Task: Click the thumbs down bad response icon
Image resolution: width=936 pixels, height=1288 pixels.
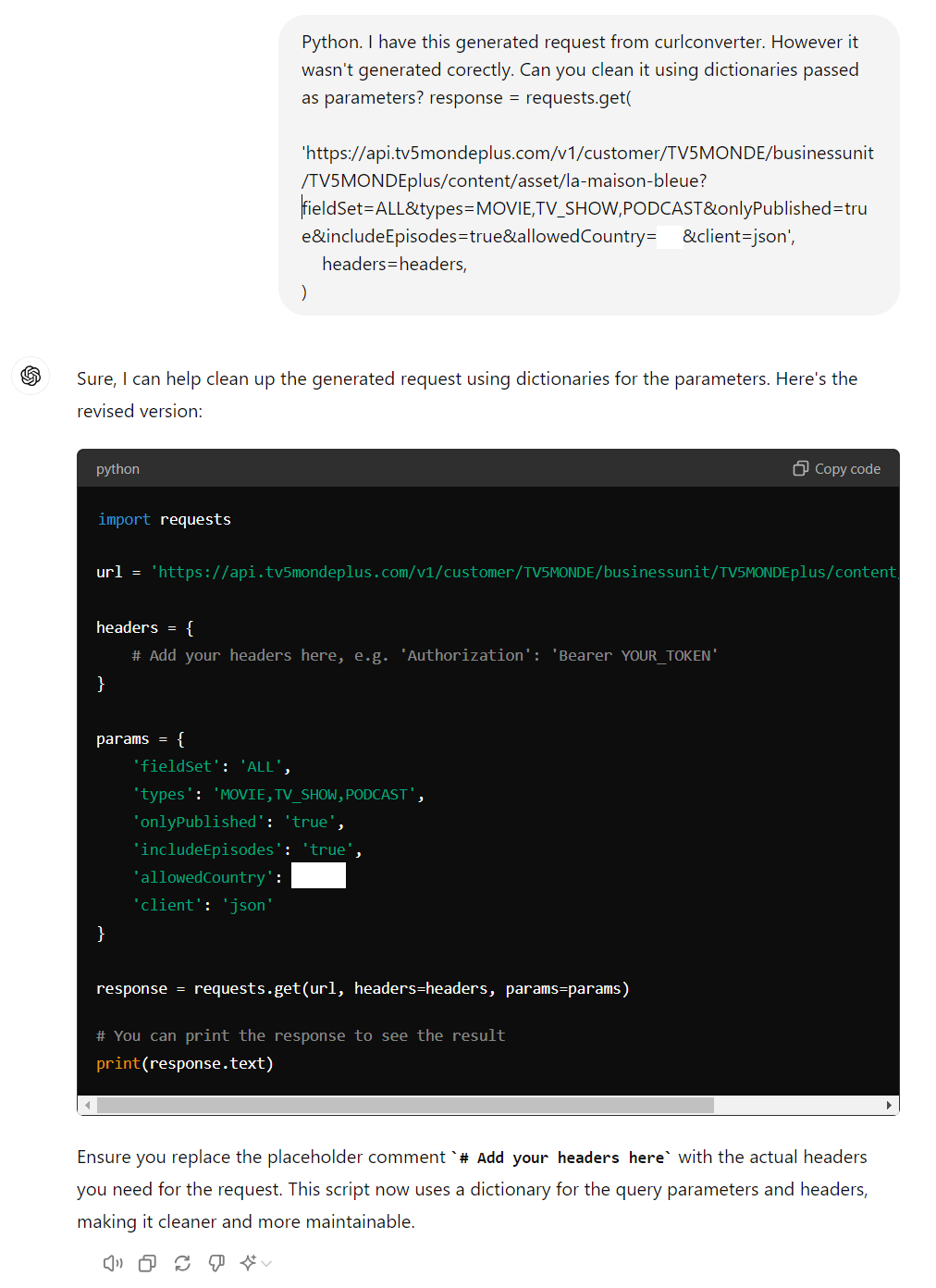Action: click(x=216, y=1263)
